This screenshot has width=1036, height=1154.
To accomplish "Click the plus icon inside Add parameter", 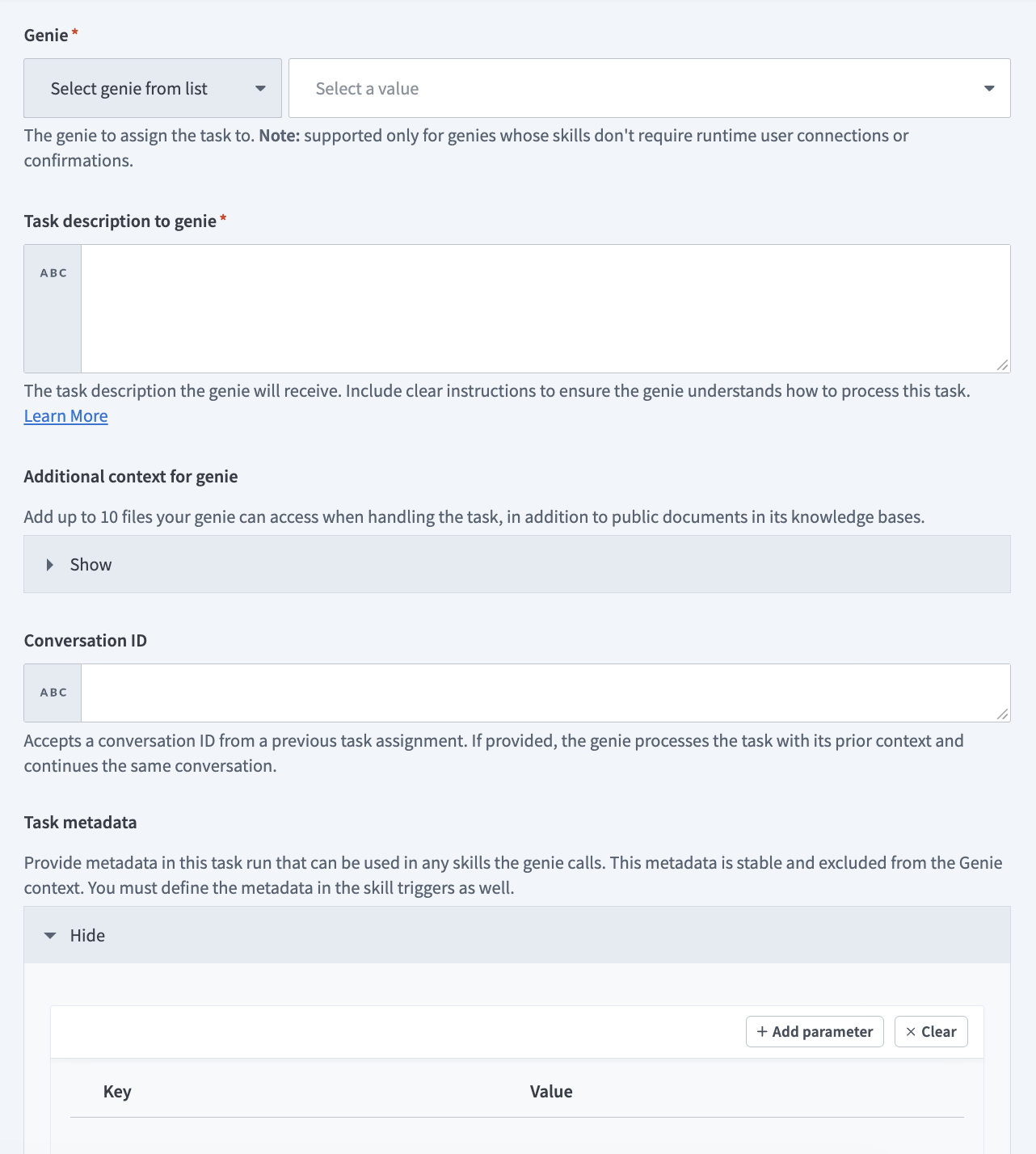I will point(760,1031).
